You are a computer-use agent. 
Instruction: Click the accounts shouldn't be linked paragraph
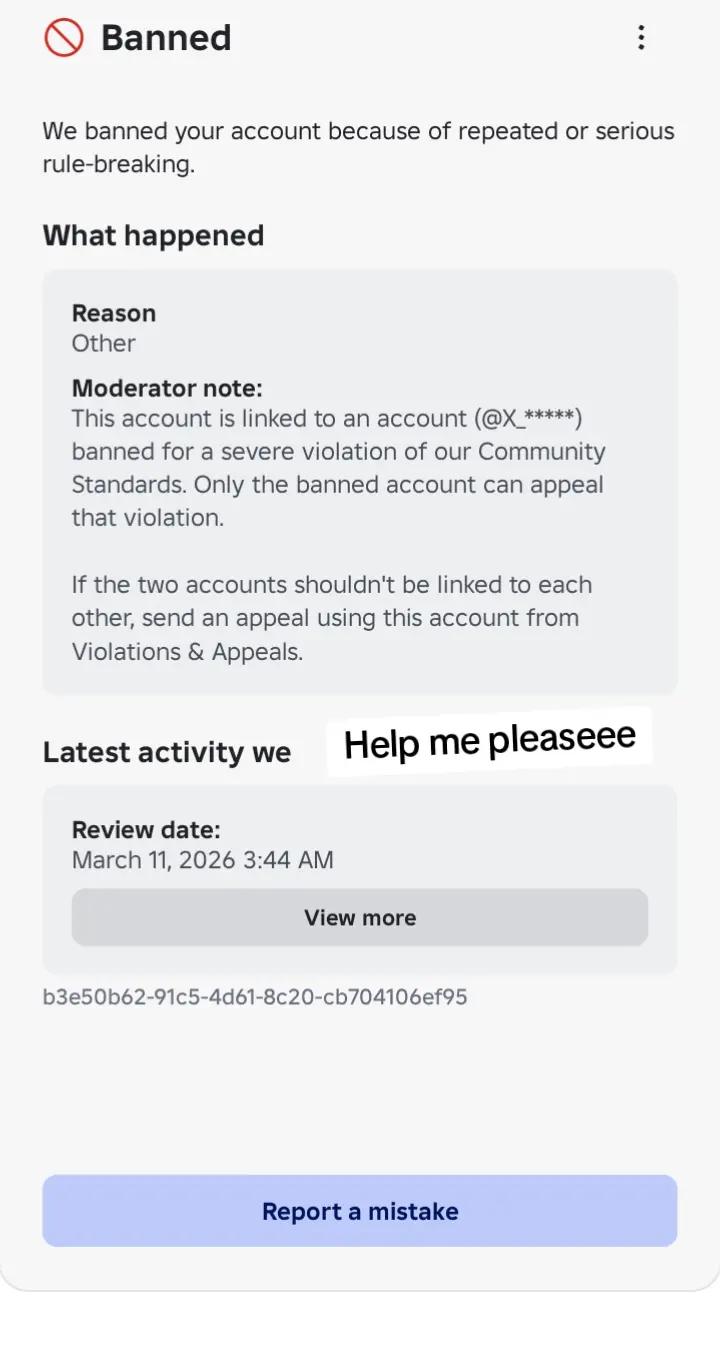point(332,618)
